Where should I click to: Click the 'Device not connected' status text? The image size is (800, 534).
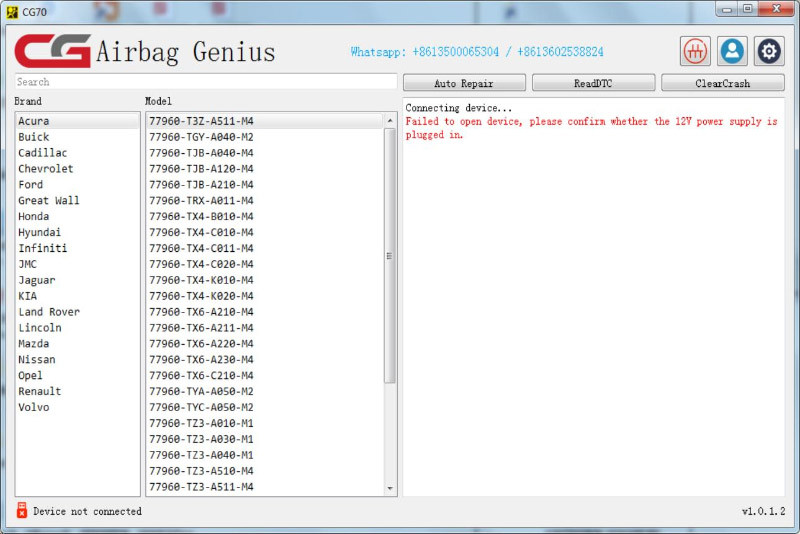pyautogui.click(x=87, y=511)
